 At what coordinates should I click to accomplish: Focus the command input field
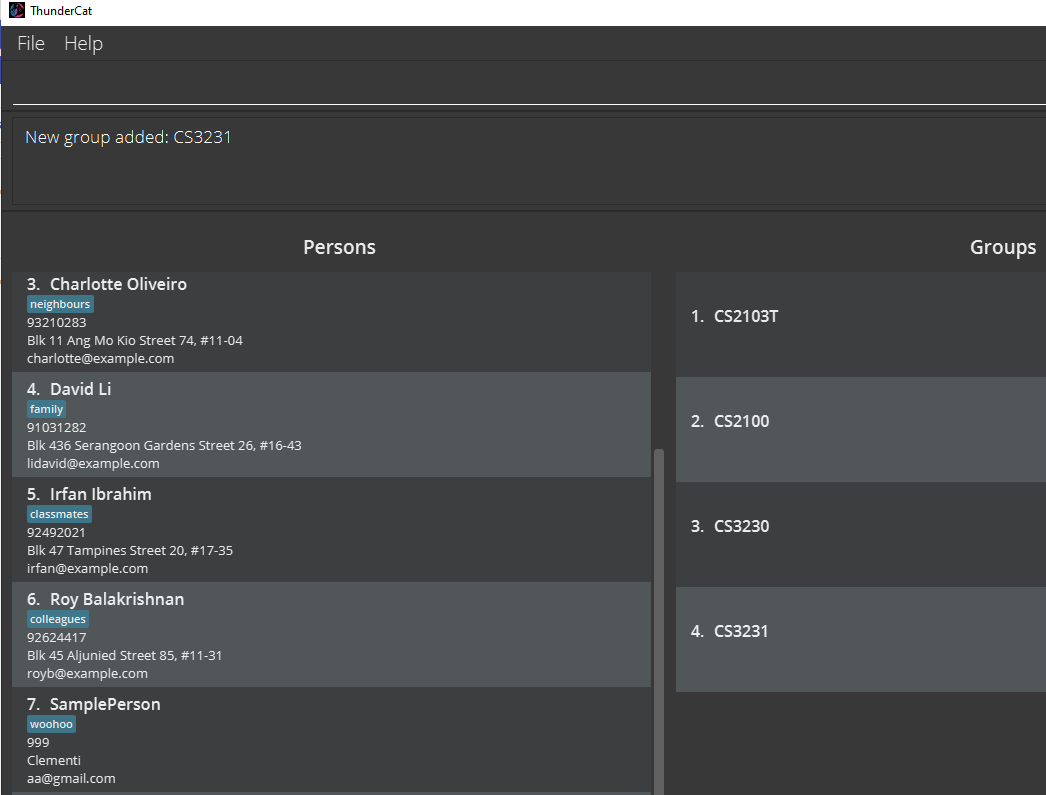click(x=529, y=87)
